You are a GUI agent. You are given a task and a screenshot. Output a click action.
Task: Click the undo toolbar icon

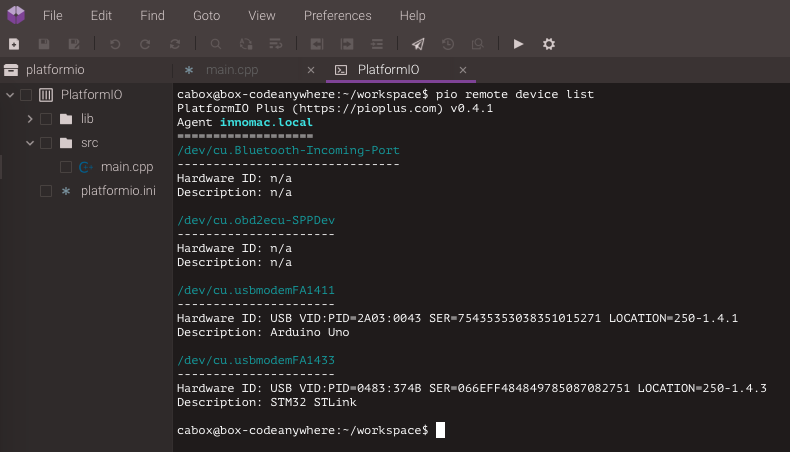[x=115, y=44]
